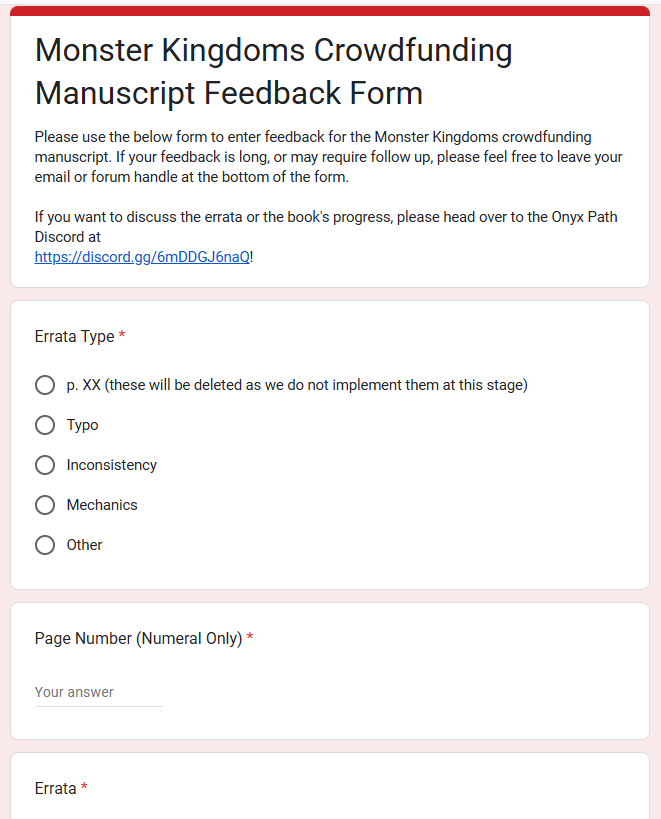Screen dimensions: 661x819
Task: Click the 'Errata Type' question heading
Action: 74,337
